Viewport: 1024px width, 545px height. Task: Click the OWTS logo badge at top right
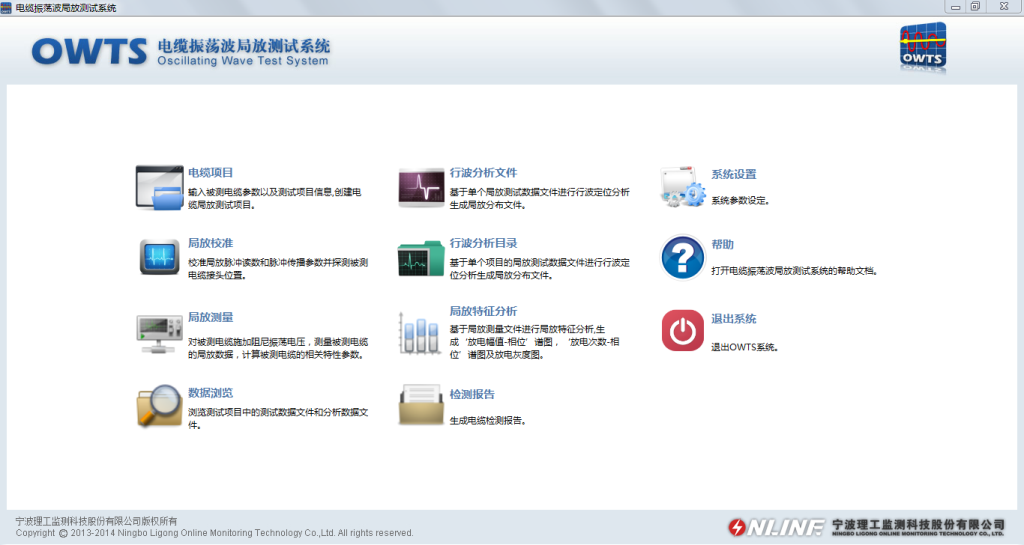(x=923, y=48)
